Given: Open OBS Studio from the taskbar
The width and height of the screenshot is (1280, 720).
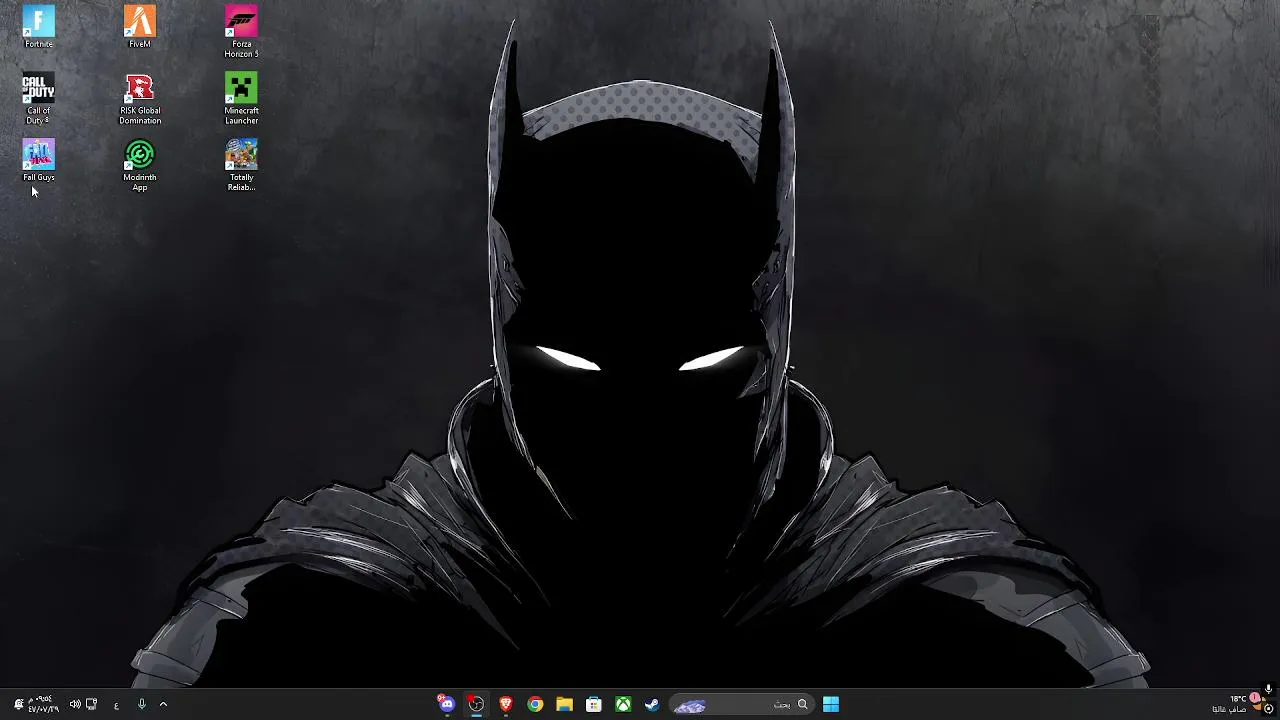Looking at the screenshot, I should pyautogui.click(x=476, y=704).
